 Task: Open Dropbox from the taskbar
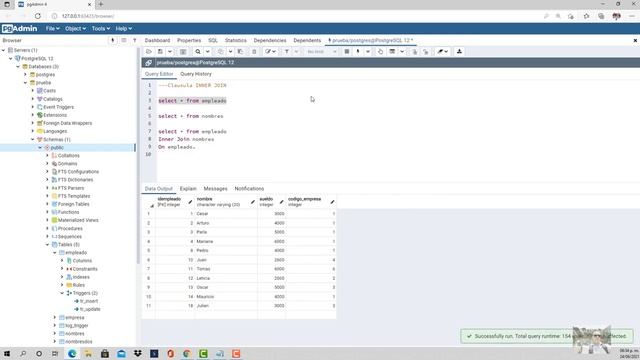click(138, 353)
